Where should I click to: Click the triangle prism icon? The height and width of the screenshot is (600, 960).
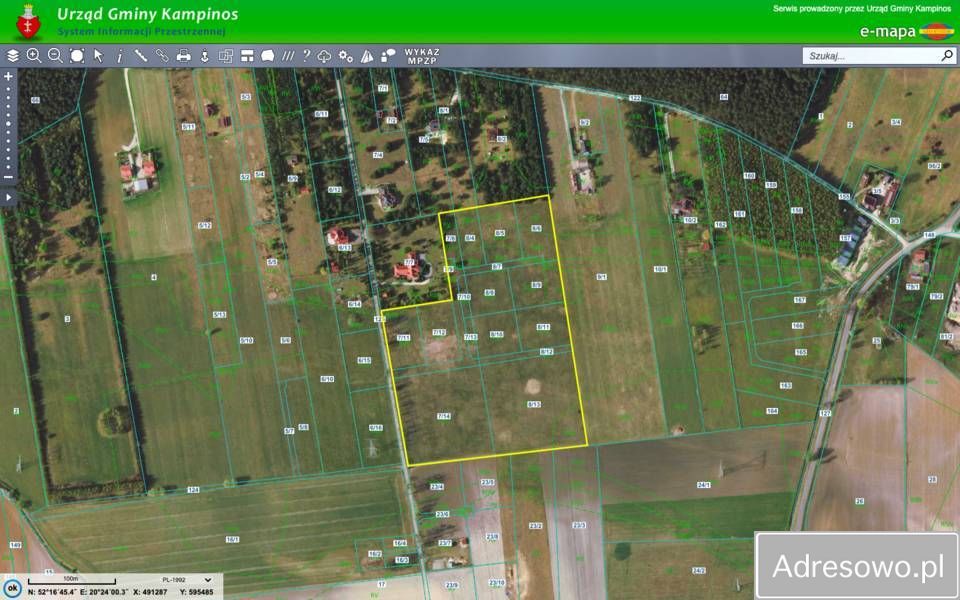coord(367,56)
